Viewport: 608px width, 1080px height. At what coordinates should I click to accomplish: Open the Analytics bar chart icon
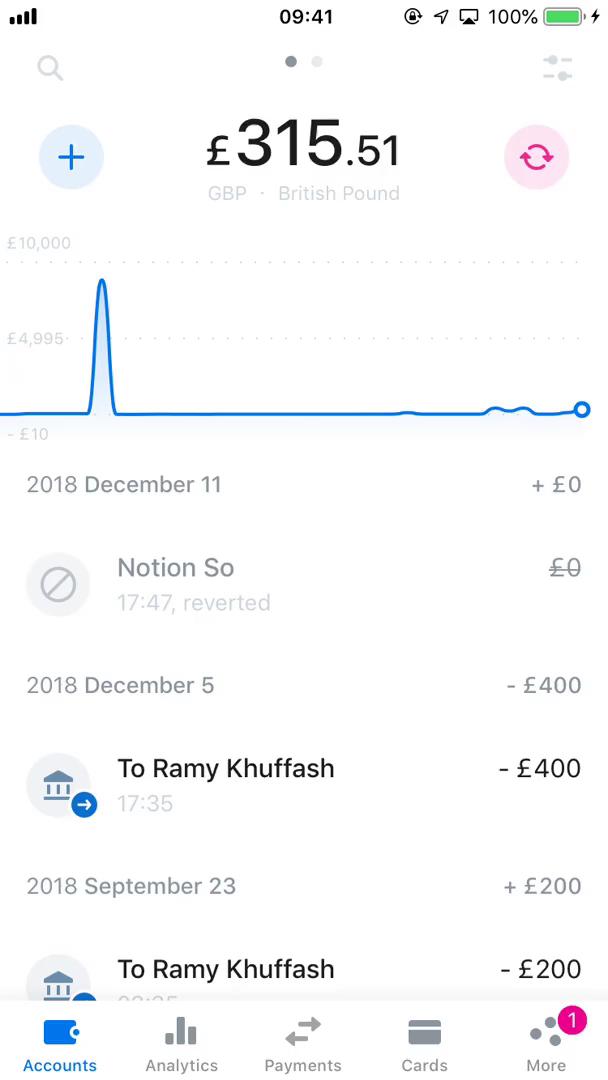(181, 1030)
